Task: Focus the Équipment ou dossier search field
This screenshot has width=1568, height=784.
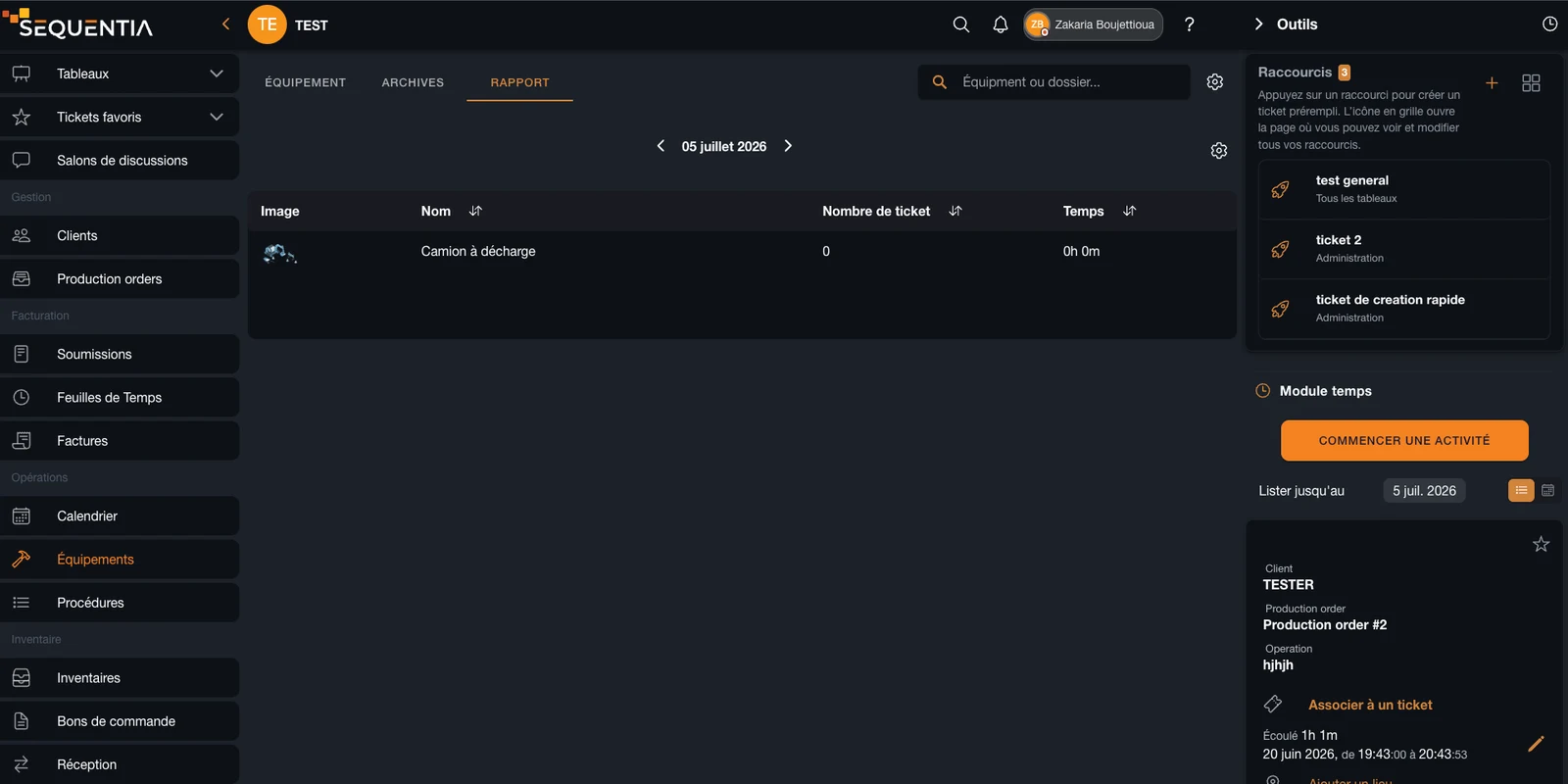Action: coord(1054,82)
